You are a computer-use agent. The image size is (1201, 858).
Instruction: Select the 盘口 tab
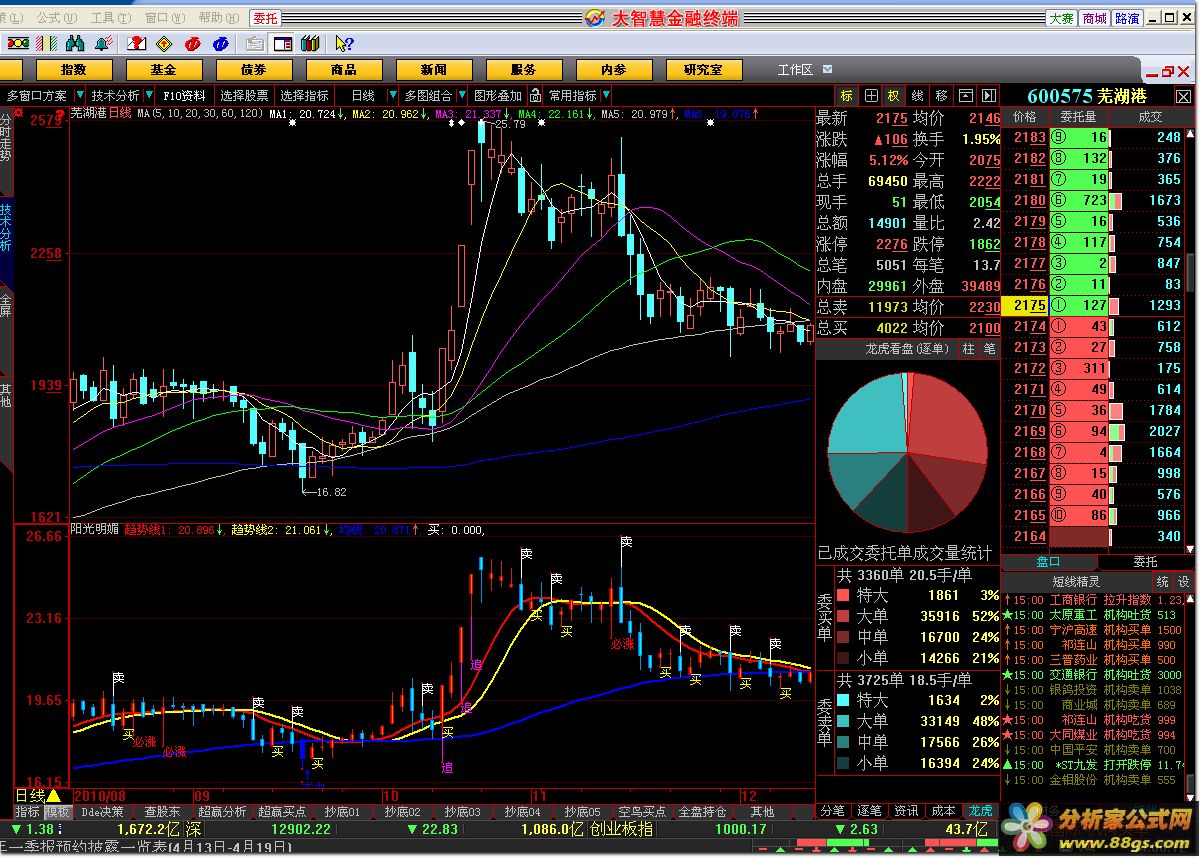[x=1048, y=562]
